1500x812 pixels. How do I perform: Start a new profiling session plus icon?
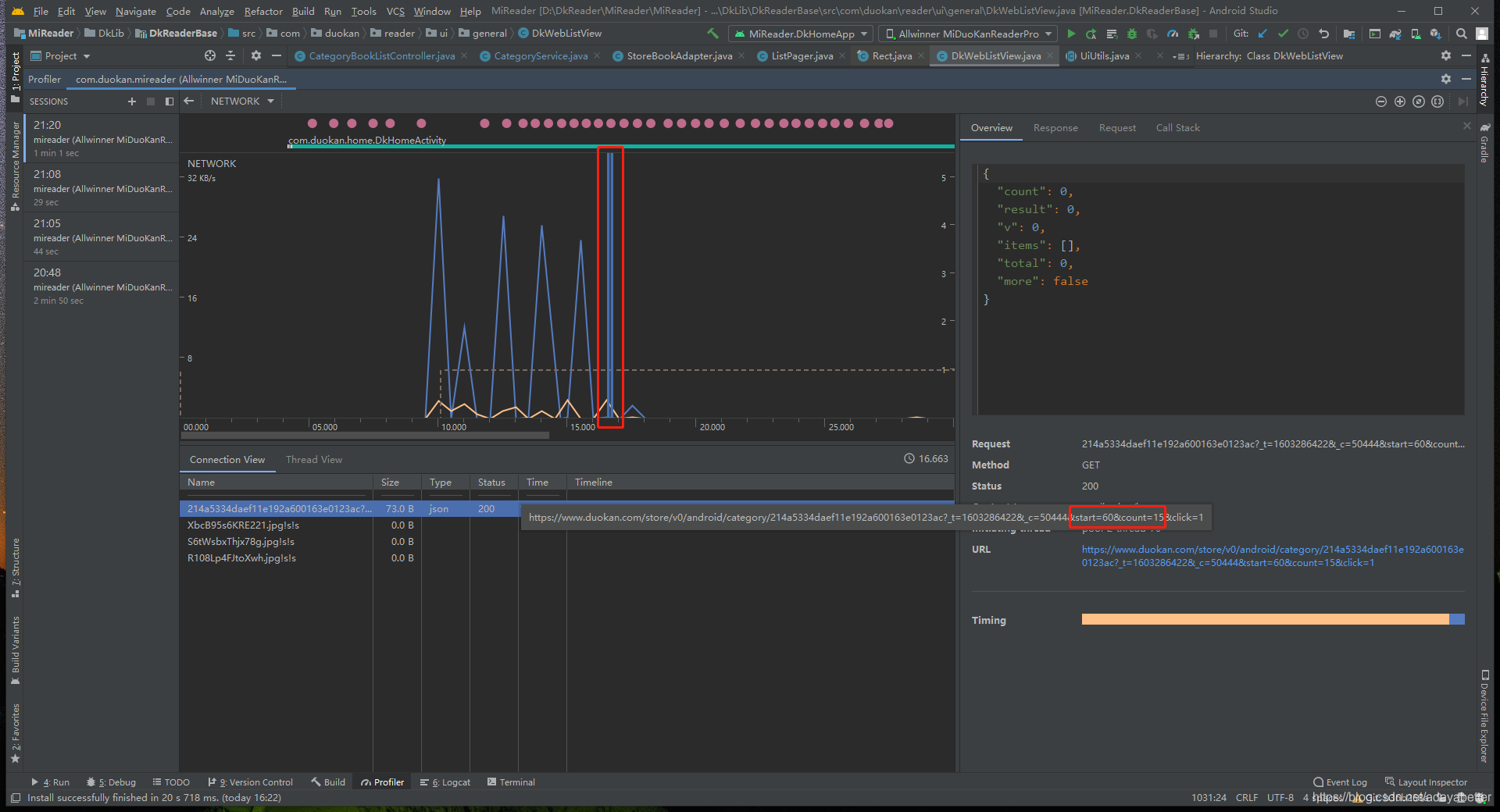coord(131,101)
